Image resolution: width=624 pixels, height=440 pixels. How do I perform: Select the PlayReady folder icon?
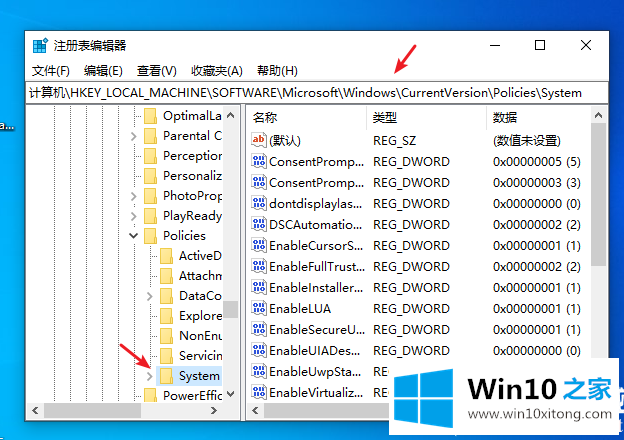pyautogui.click(x=150, y=216)
